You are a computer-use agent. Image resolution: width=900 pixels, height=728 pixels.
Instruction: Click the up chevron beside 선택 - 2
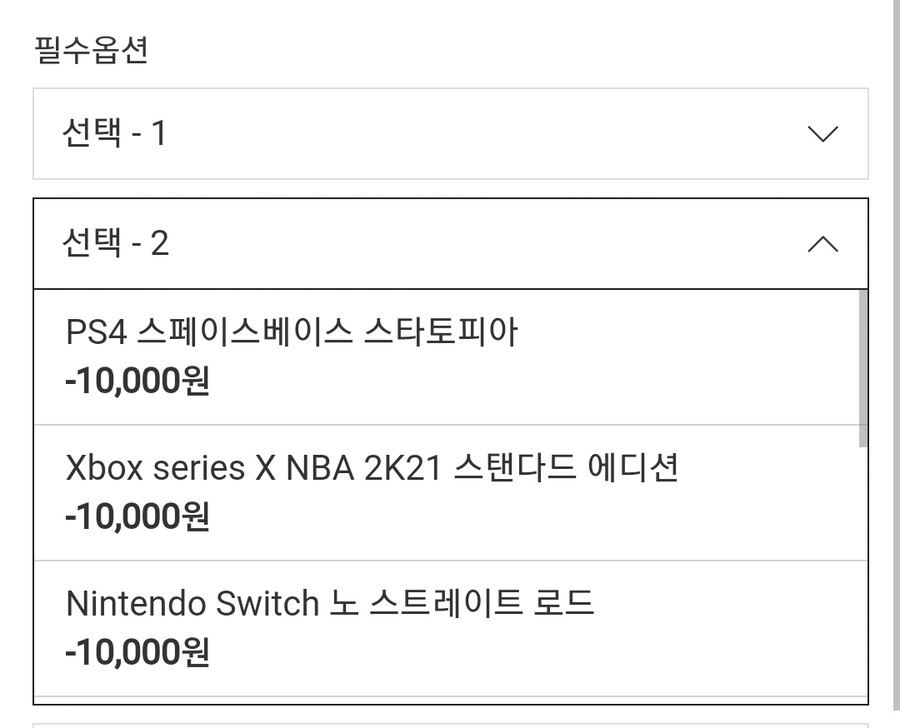820,243
